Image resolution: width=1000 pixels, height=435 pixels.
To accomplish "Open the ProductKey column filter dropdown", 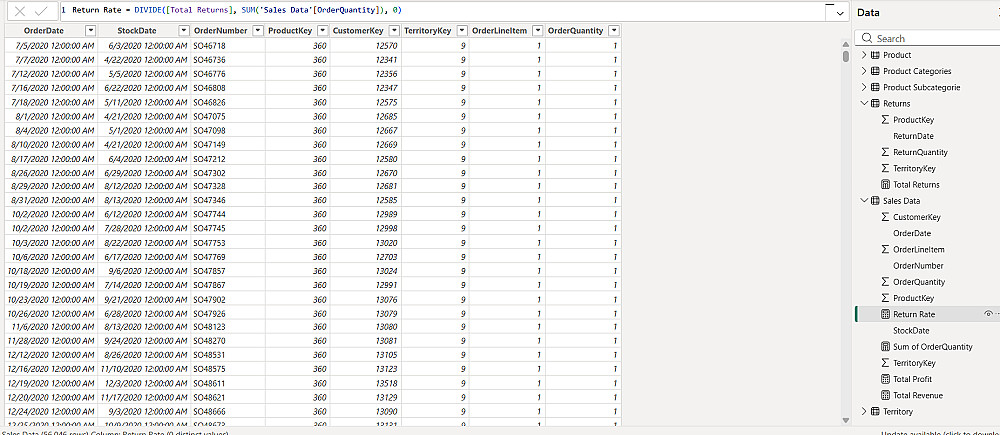I will (323, 31).
